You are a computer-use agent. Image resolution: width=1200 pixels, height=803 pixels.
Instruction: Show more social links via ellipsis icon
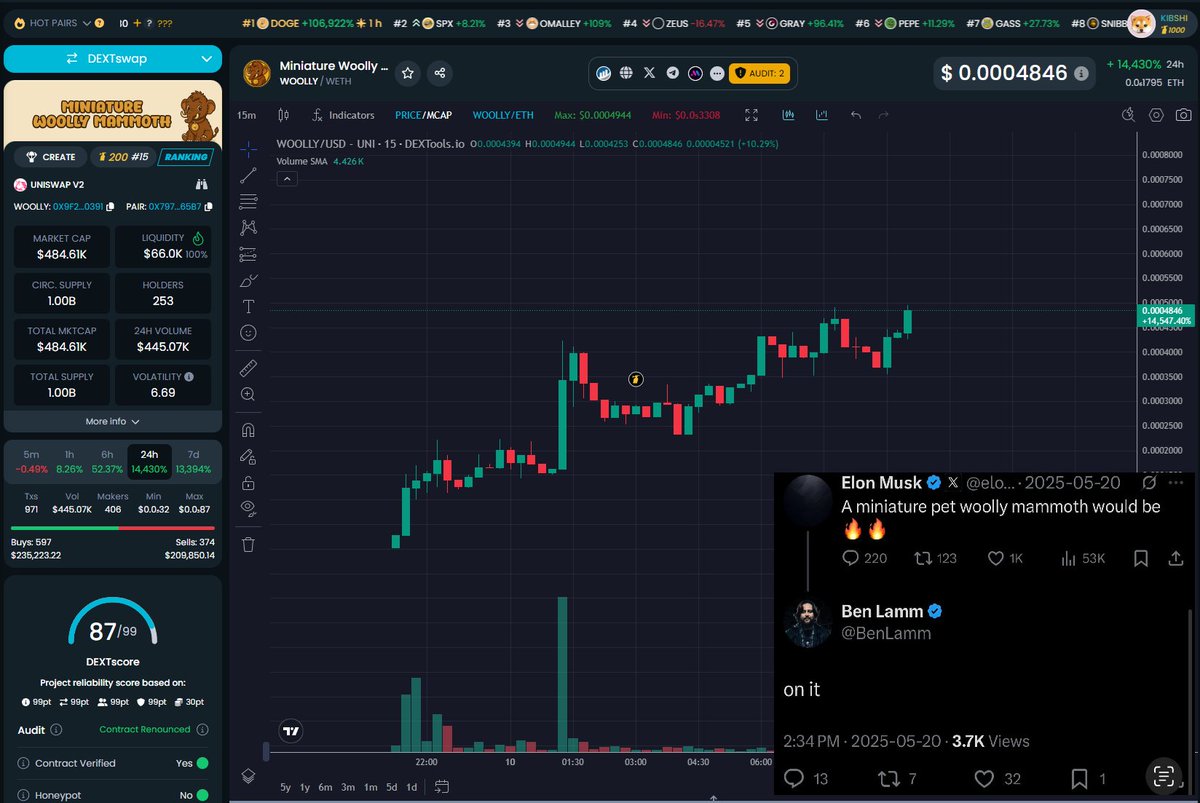717,73
